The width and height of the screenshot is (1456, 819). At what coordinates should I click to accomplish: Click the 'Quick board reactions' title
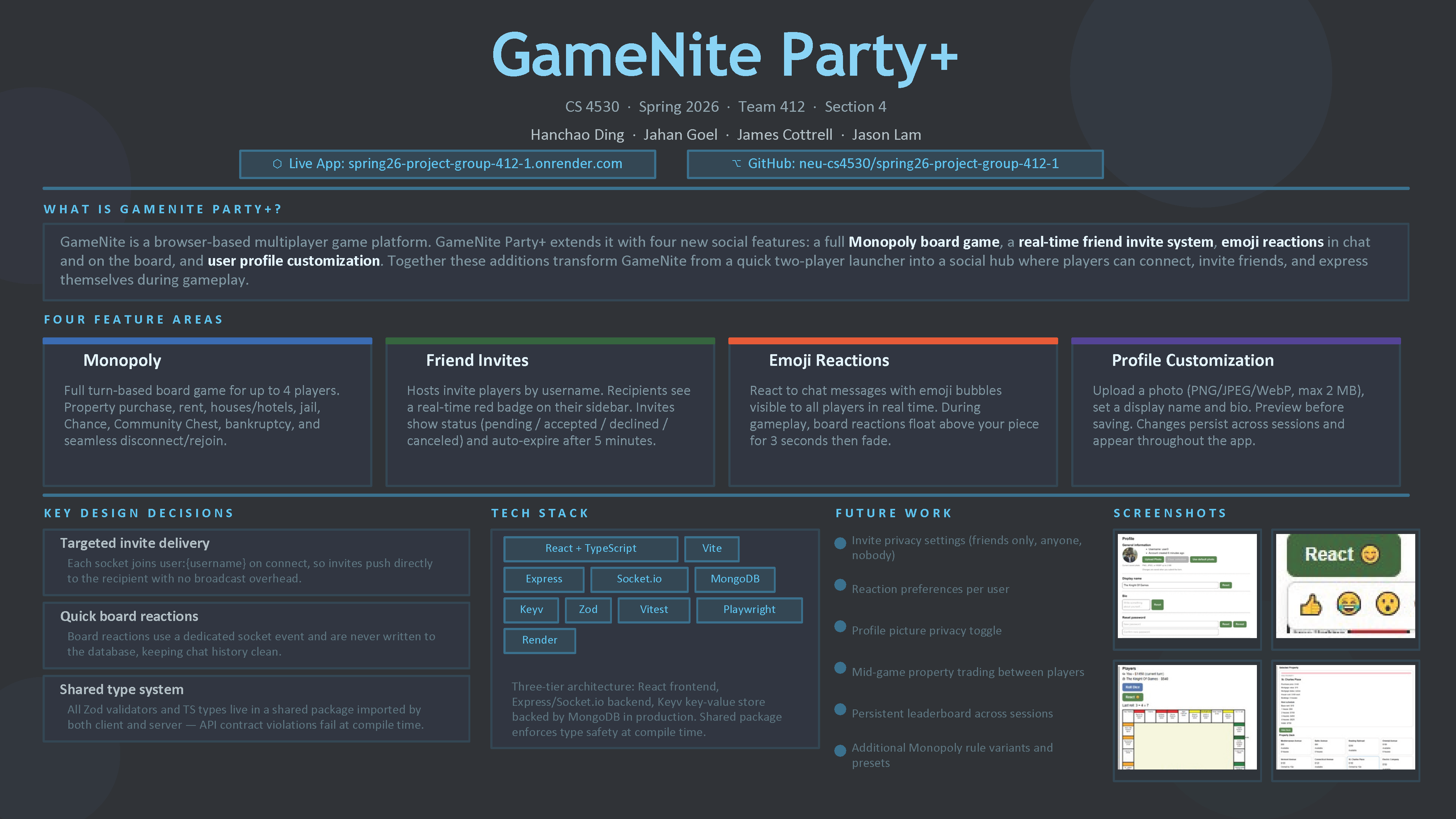(129, 617)
